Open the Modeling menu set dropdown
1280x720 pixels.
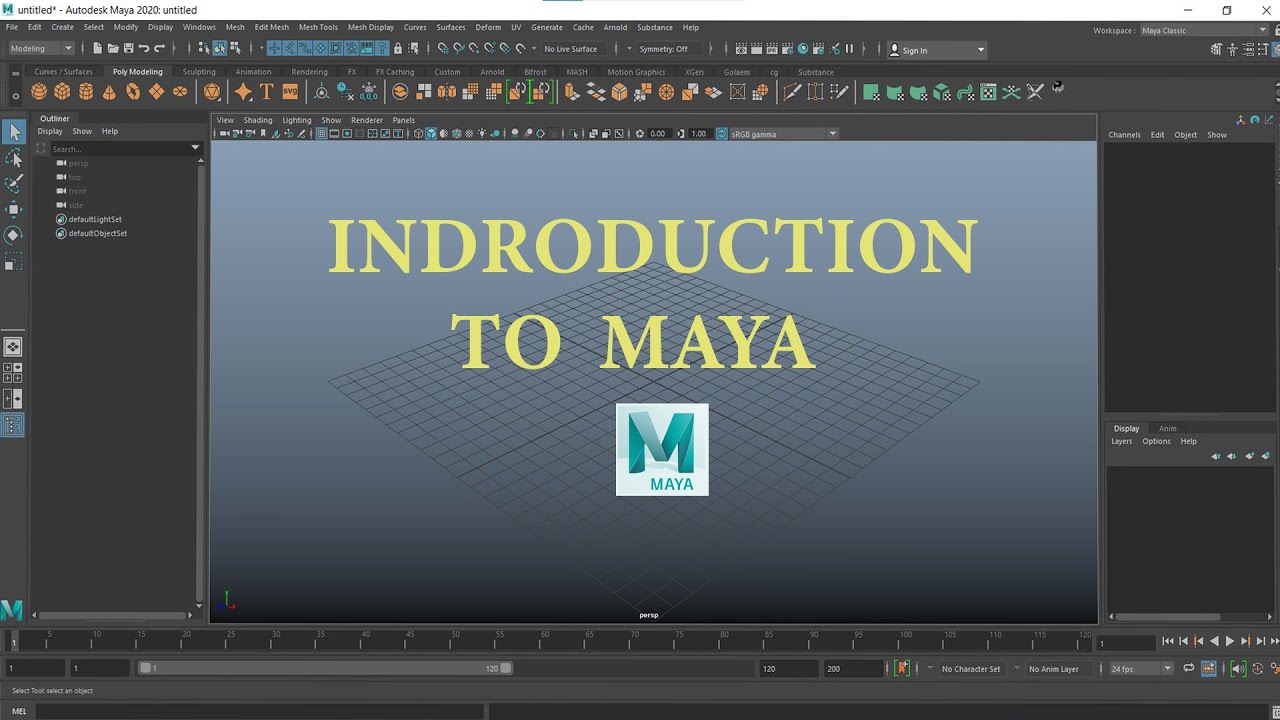[x=41, y=48]
